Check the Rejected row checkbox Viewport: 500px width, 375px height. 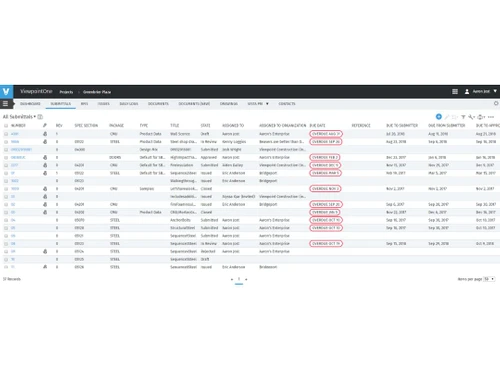[x=6, y=251]
